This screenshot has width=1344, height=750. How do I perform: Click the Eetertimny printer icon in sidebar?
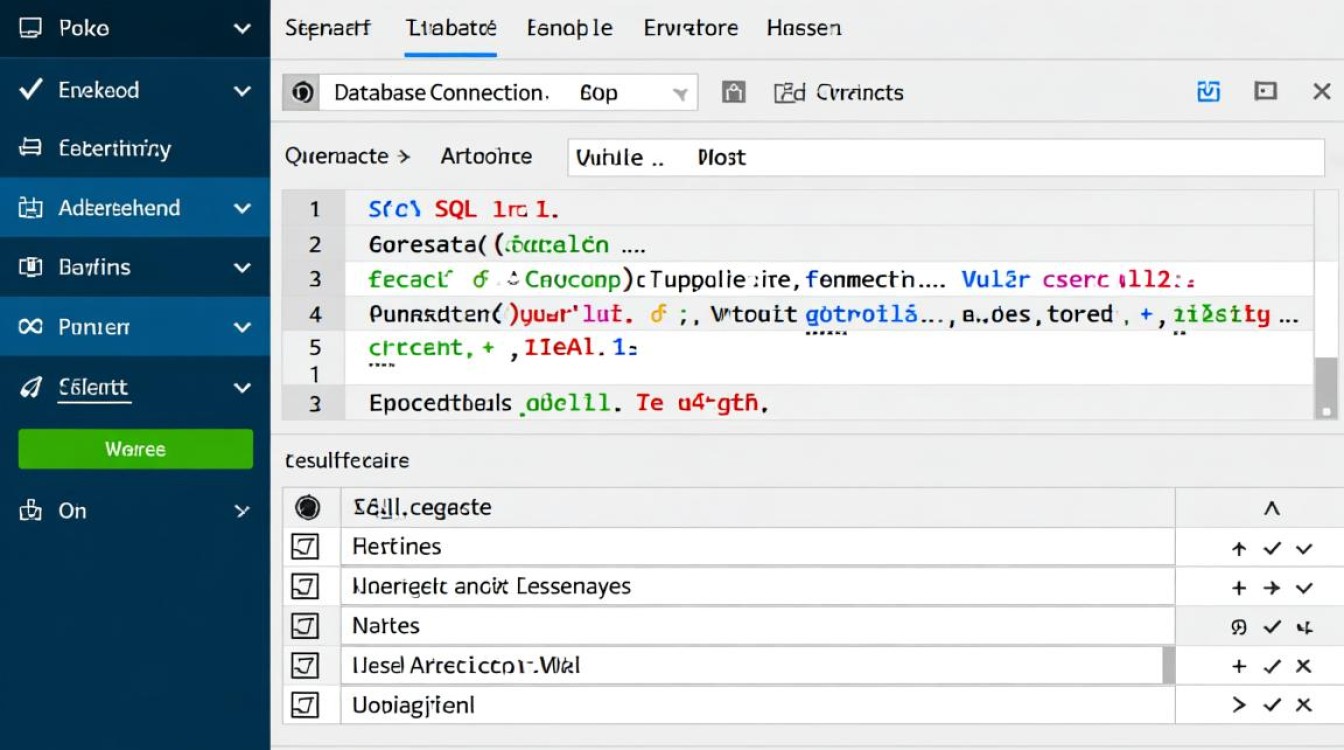pos(31,149)
